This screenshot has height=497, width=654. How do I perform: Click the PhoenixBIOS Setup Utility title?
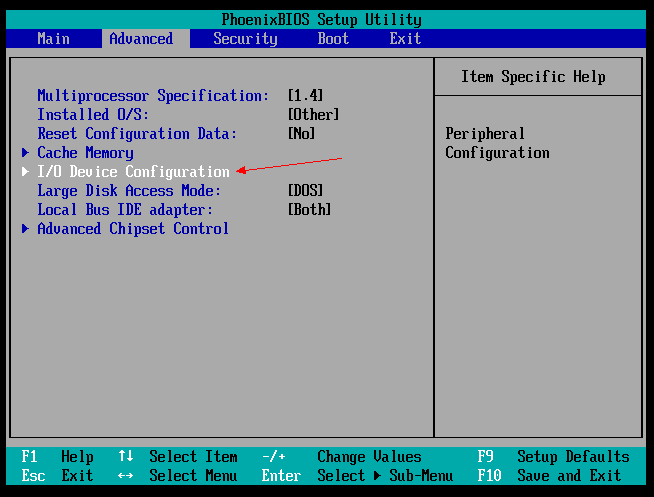(x=322, y=20)
